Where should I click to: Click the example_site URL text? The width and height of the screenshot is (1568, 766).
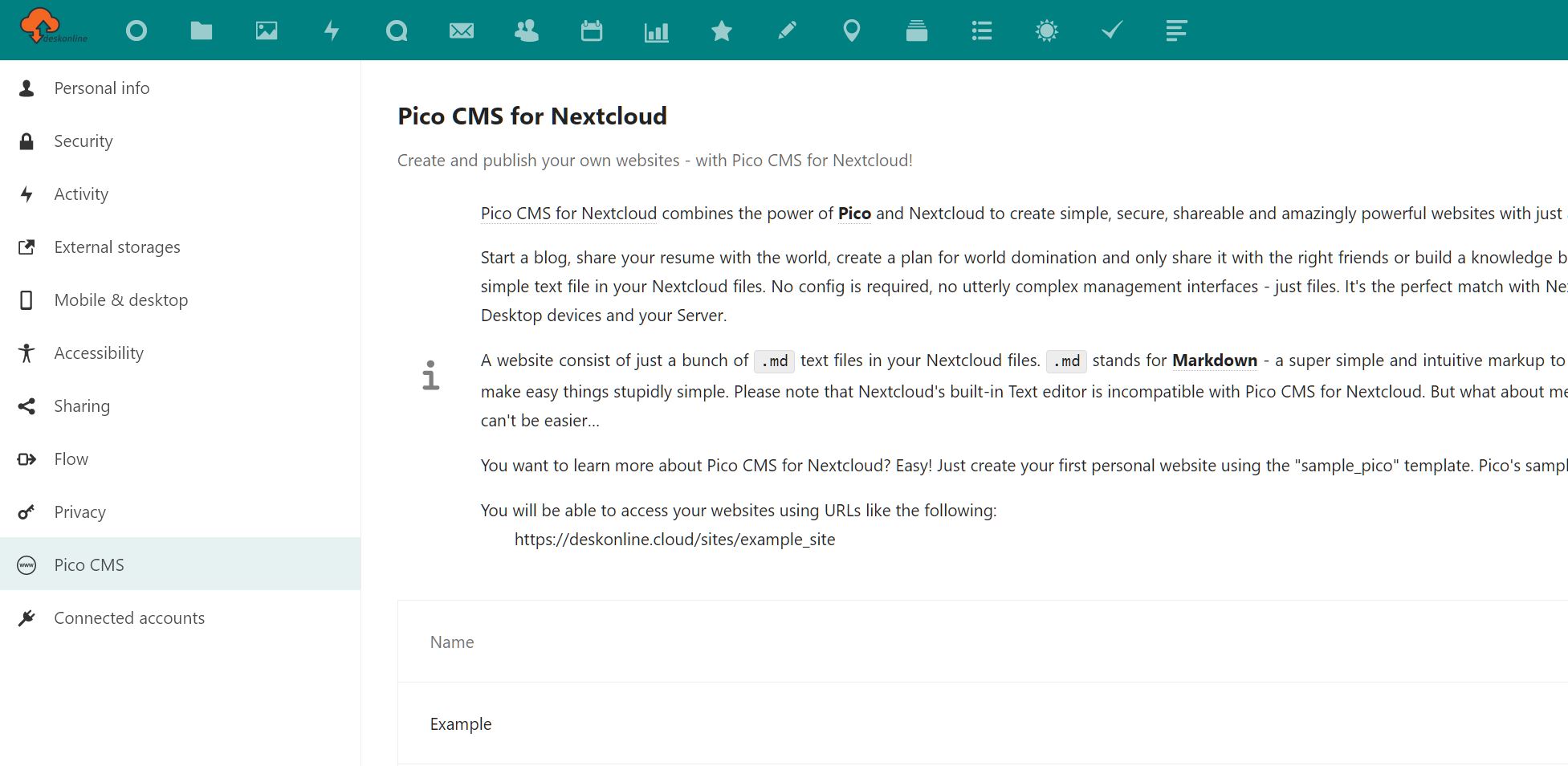pos(674,540)
